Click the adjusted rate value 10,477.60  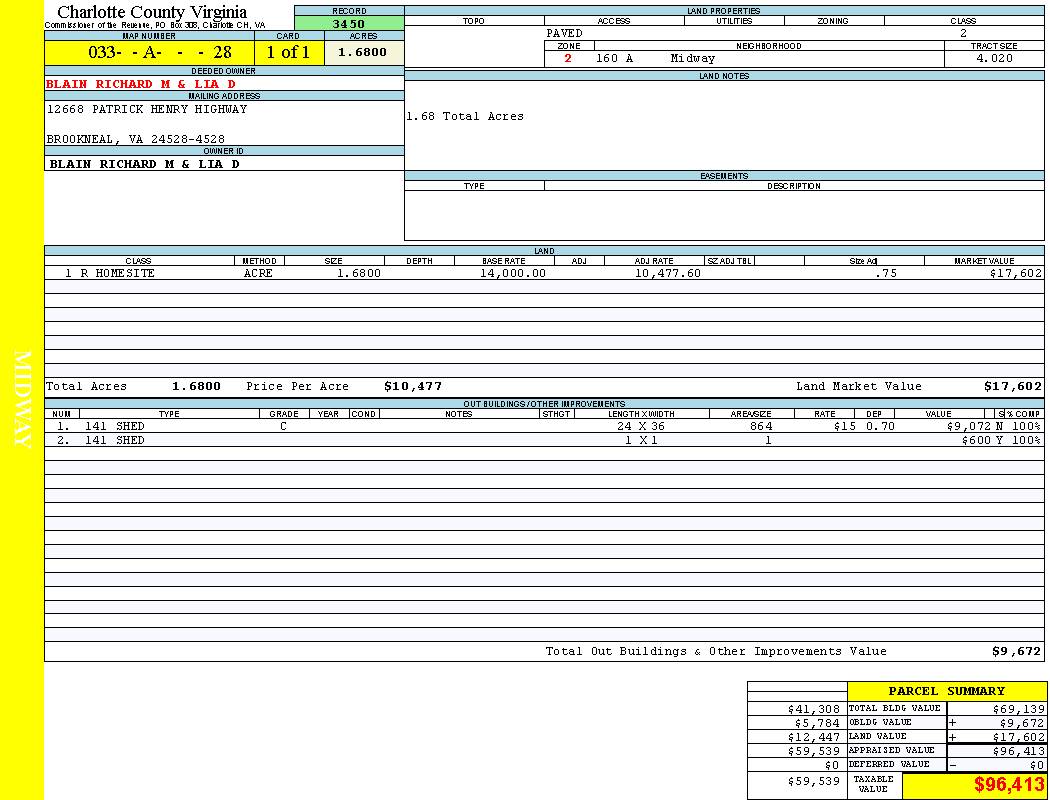point(668,273)
